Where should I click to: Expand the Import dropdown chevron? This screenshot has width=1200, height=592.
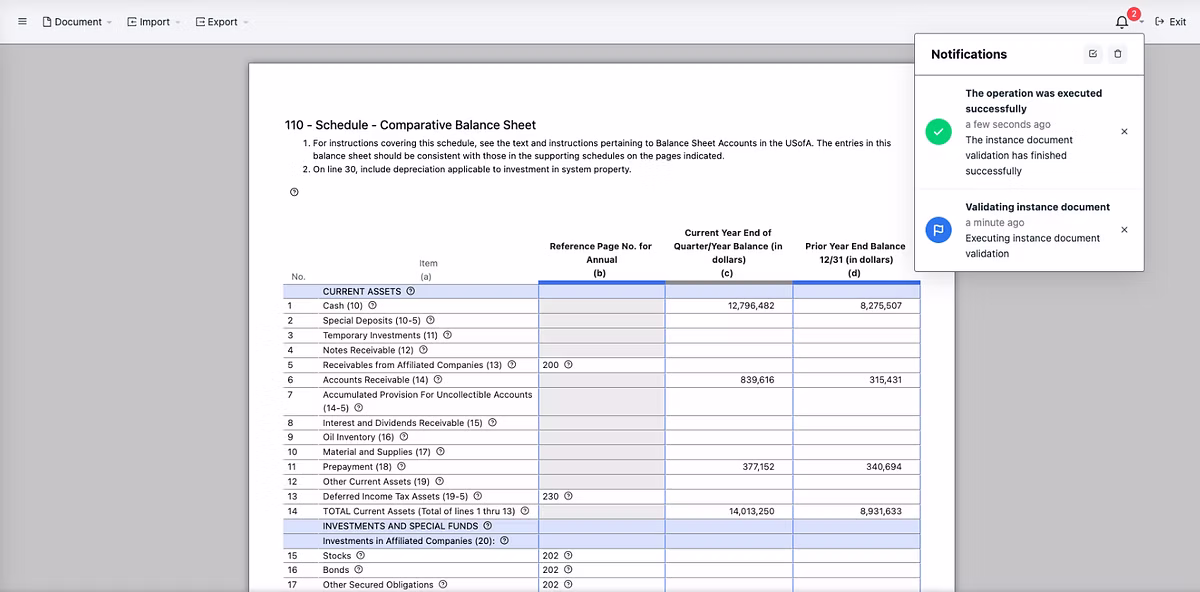(x=176, y=21)
